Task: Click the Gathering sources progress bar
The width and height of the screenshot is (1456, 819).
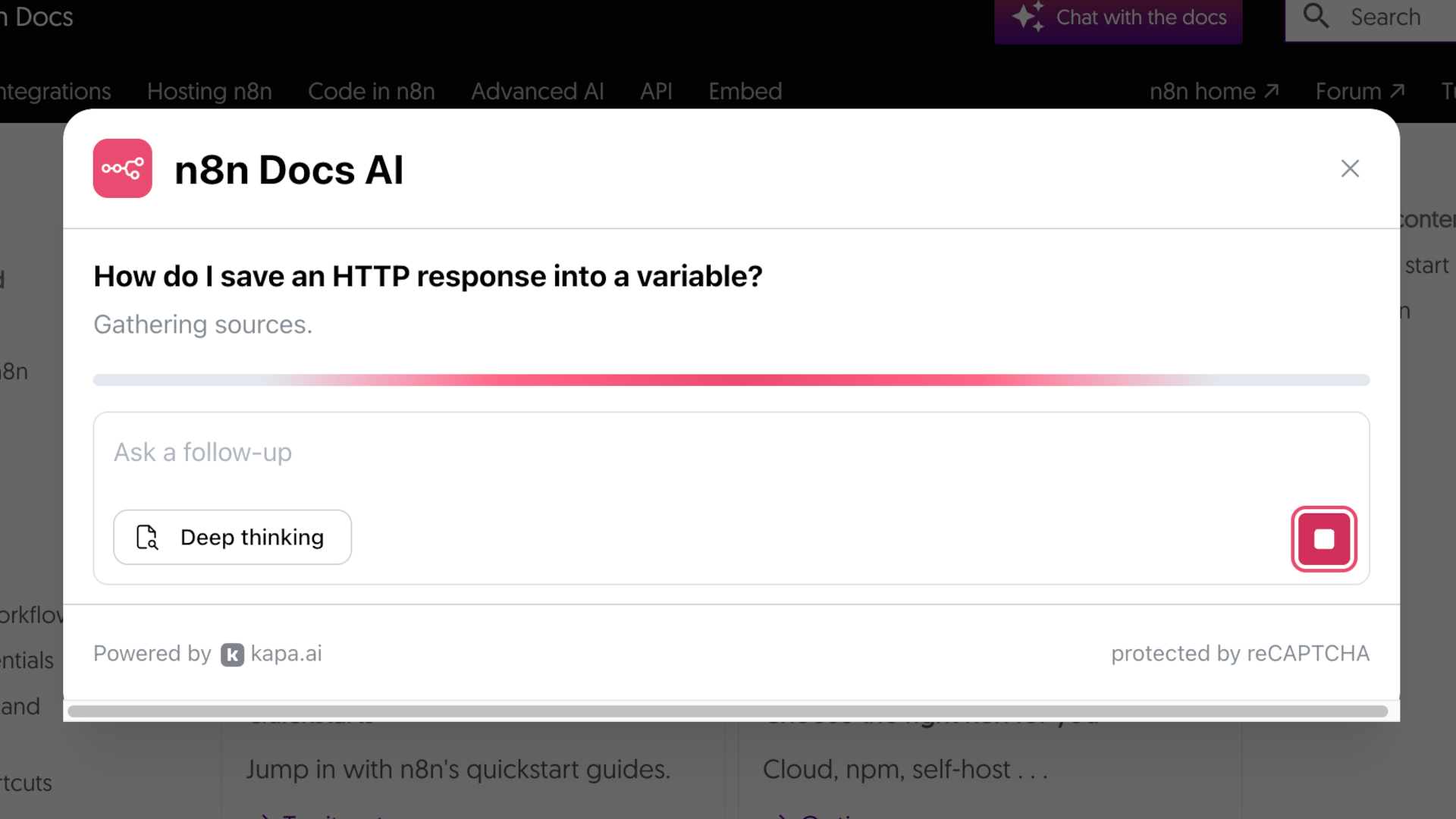Action: pyautogui.click(x=731, y=380)
